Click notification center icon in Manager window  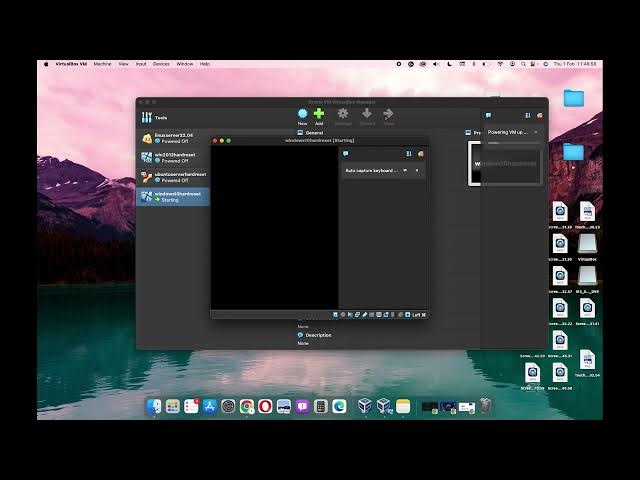pos(488,116)
